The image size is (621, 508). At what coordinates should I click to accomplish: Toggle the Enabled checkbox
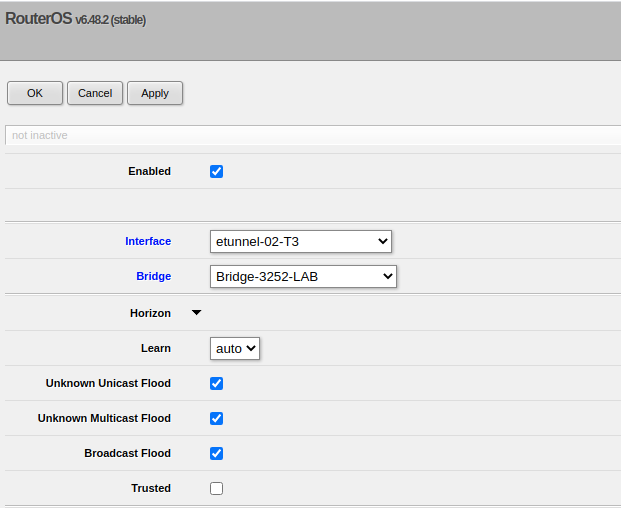pyautogui.click(x=216, y=171)
